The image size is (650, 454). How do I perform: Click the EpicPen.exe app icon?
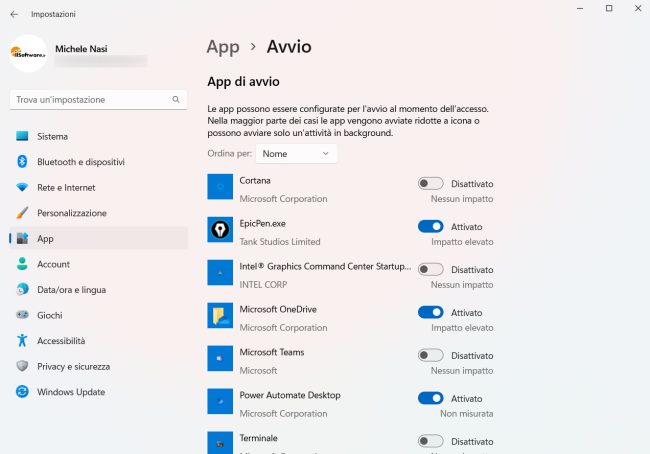[x=220, y=230]
